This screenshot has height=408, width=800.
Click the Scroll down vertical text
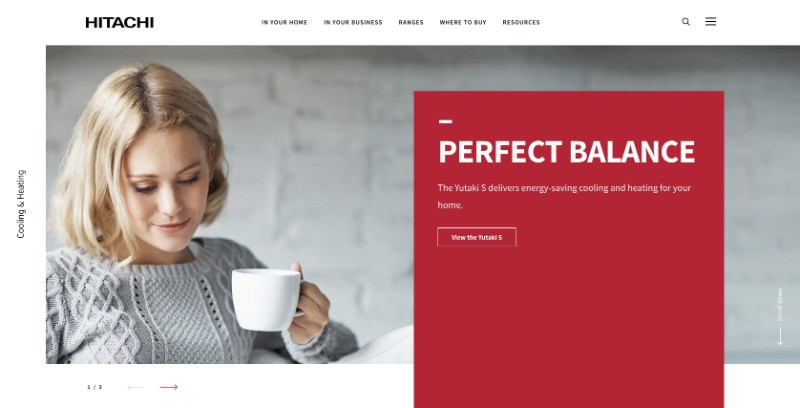click(x=780, y=304)
